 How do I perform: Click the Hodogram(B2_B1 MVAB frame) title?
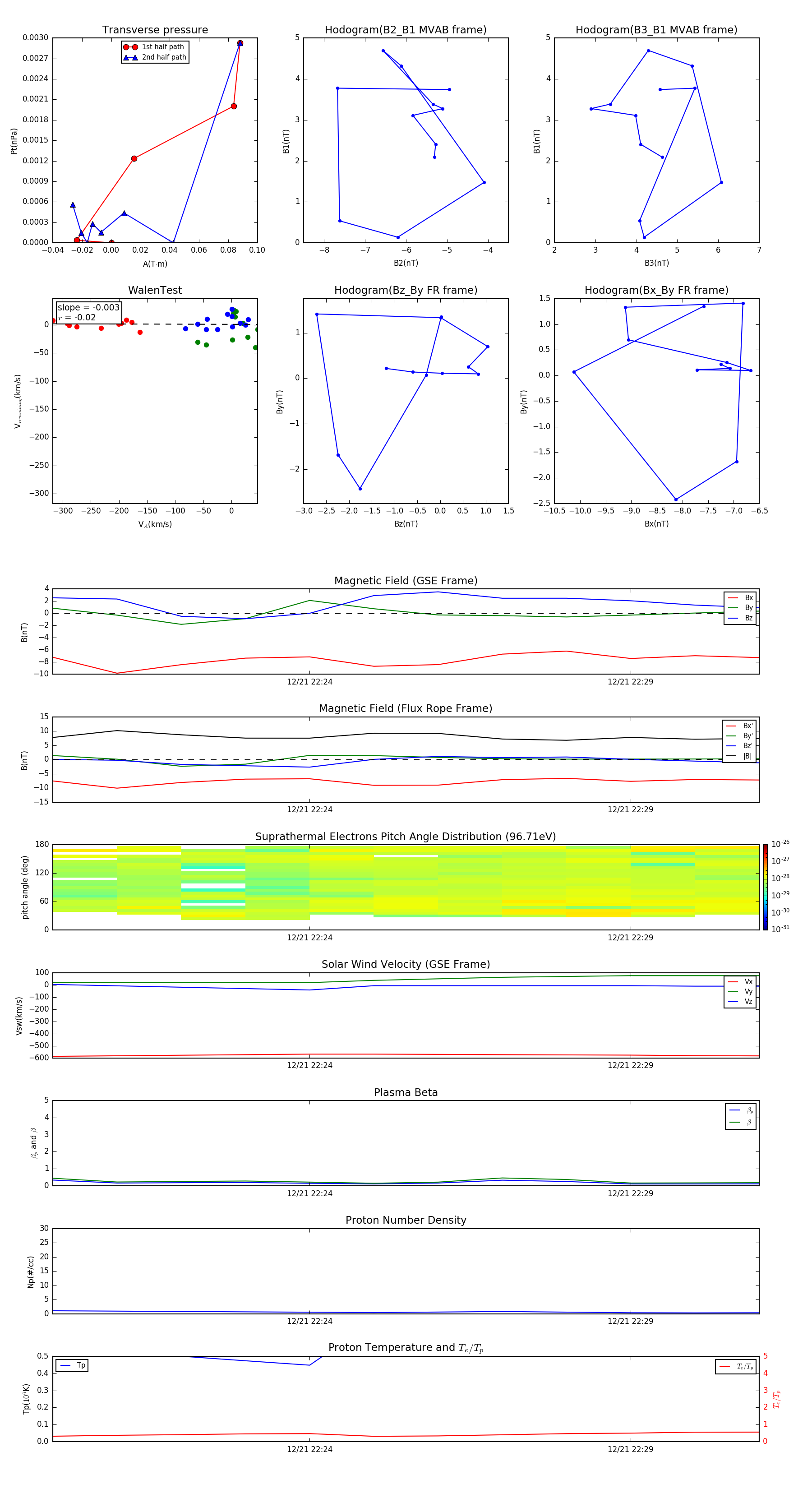tap(406, 30)
